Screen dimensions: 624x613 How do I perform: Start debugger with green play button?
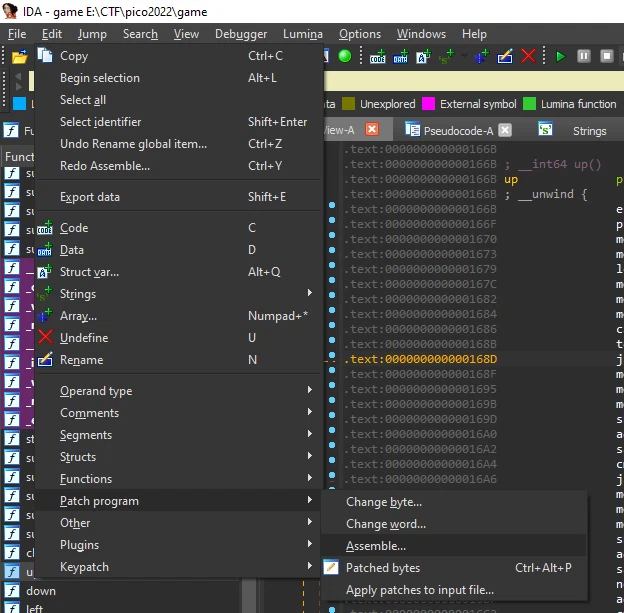[560, 57]
